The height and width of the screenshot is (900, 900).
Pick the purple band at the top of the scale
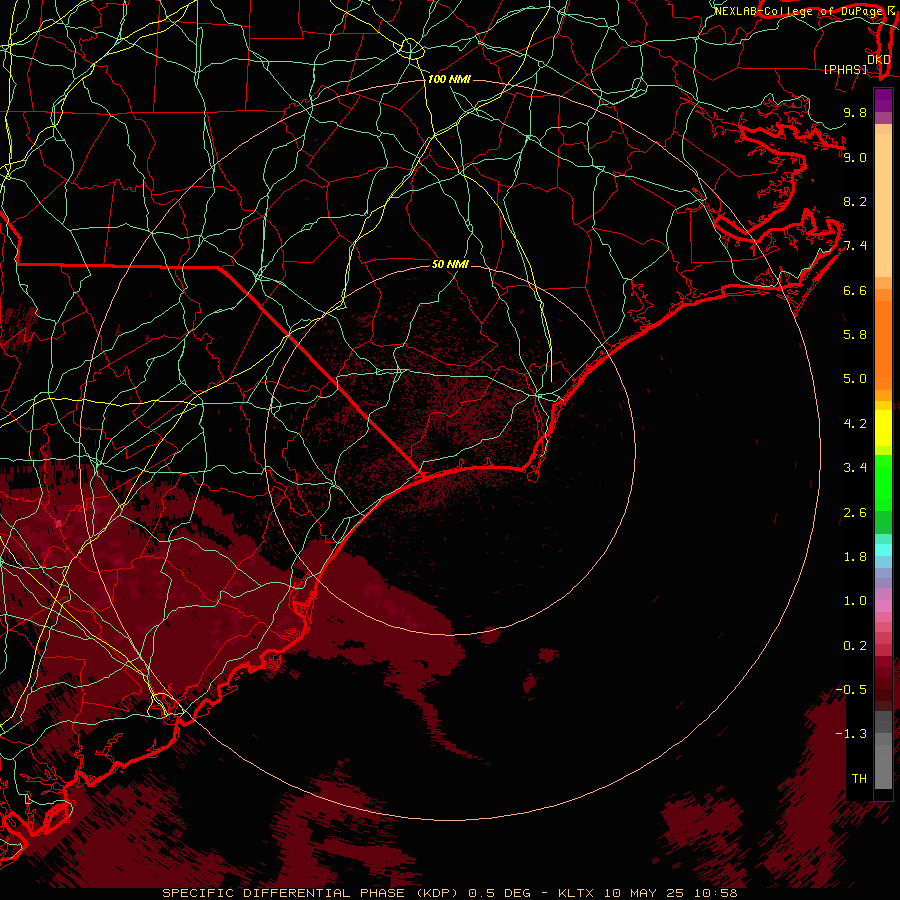click(883, 100)
